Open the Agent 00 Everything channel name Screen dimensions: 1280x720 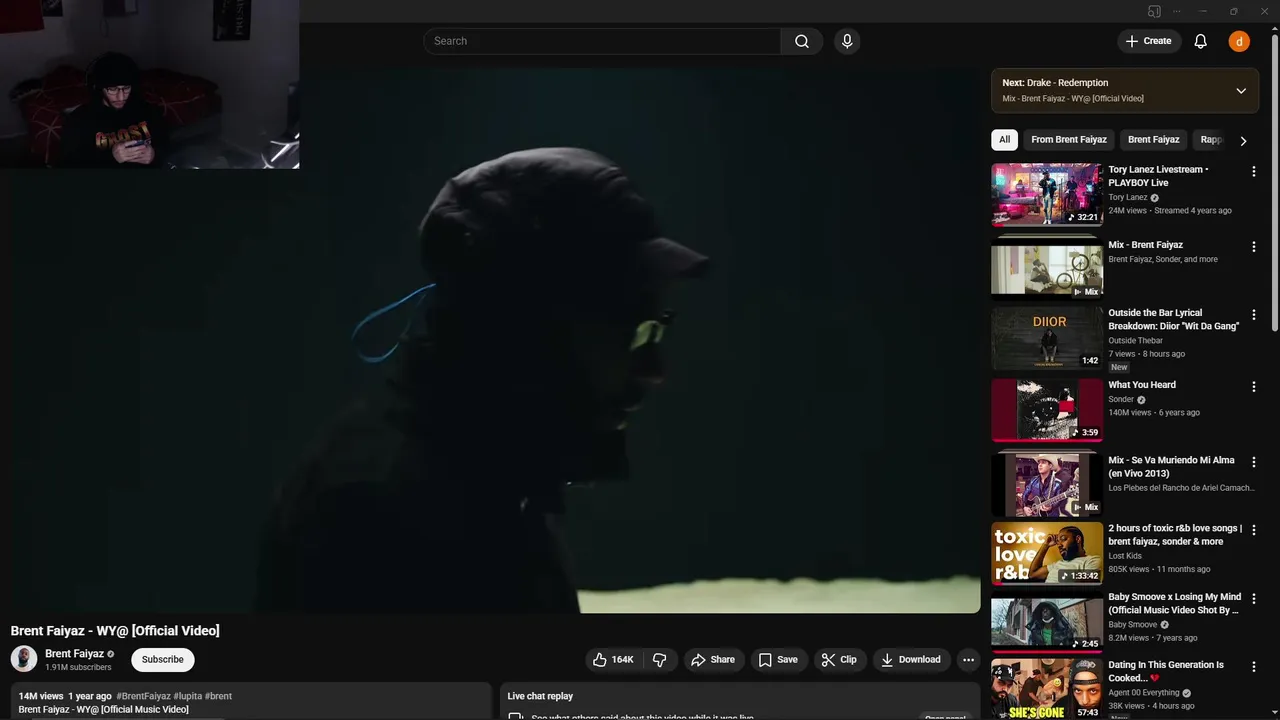(1144, 693)
